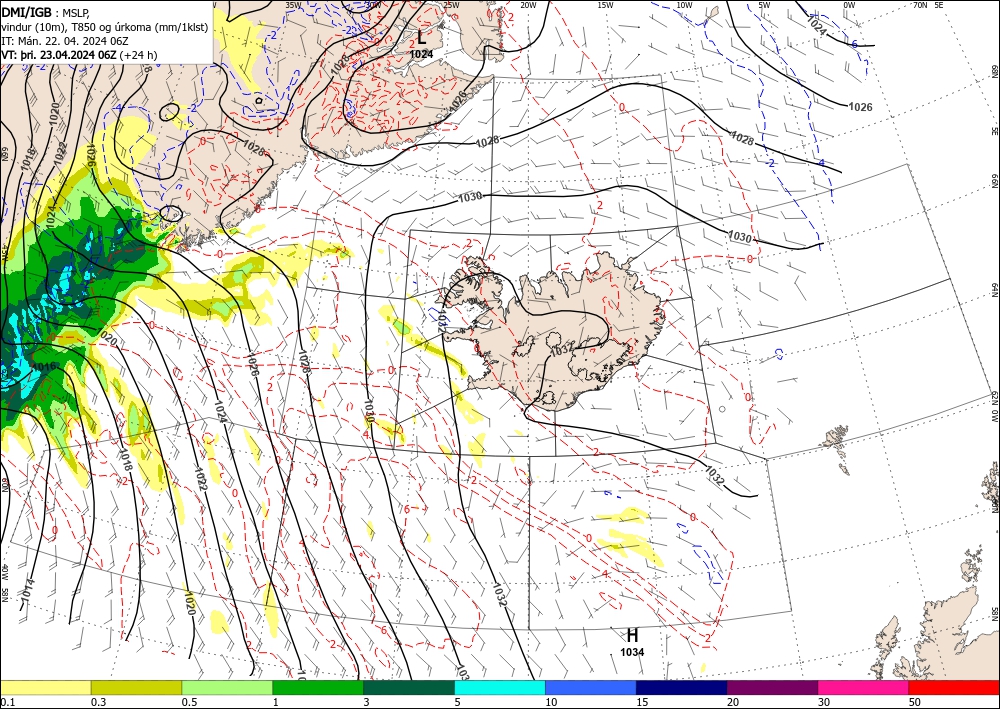Click the '0.5' legend value

pyautogui.click(x=189, y=702)
